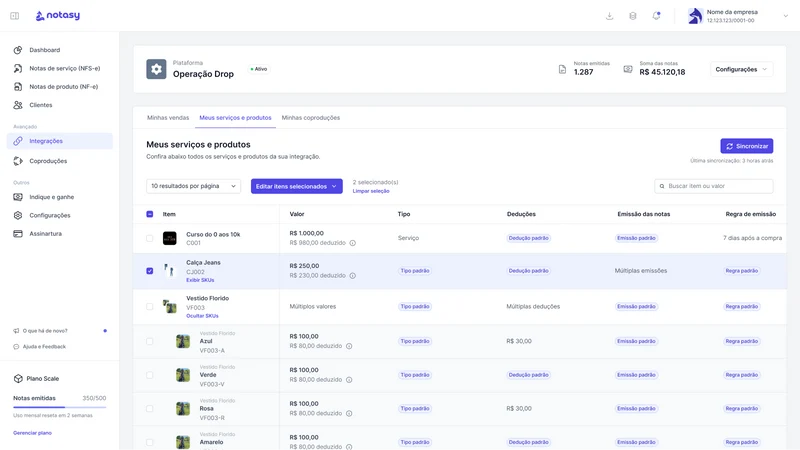Click the Limpar seleção link
Image resolution: width=800 pixels, height=450 pixels.
pos(371,191)
